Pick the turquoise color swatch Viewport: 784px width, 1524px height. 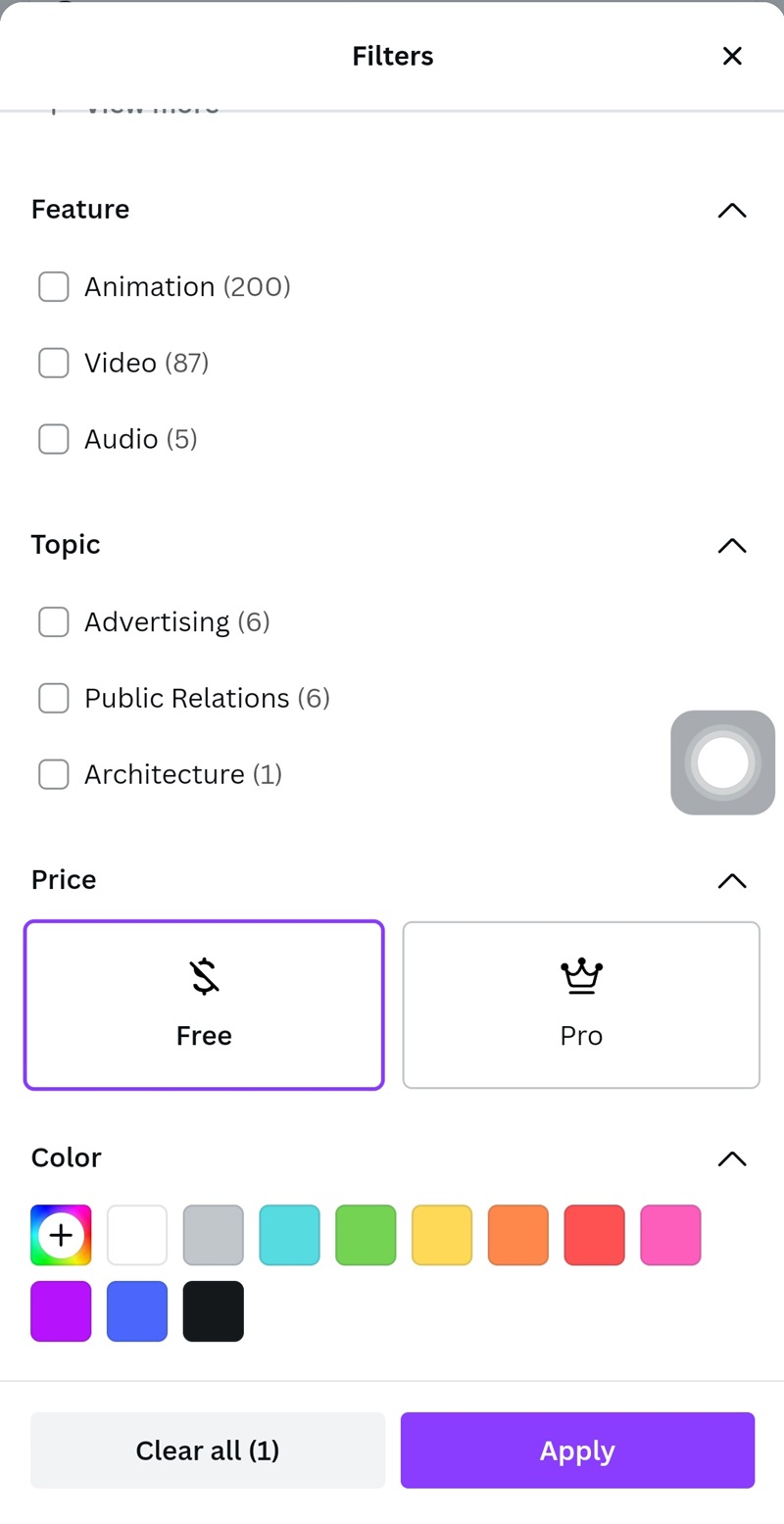click(289, 1235)
